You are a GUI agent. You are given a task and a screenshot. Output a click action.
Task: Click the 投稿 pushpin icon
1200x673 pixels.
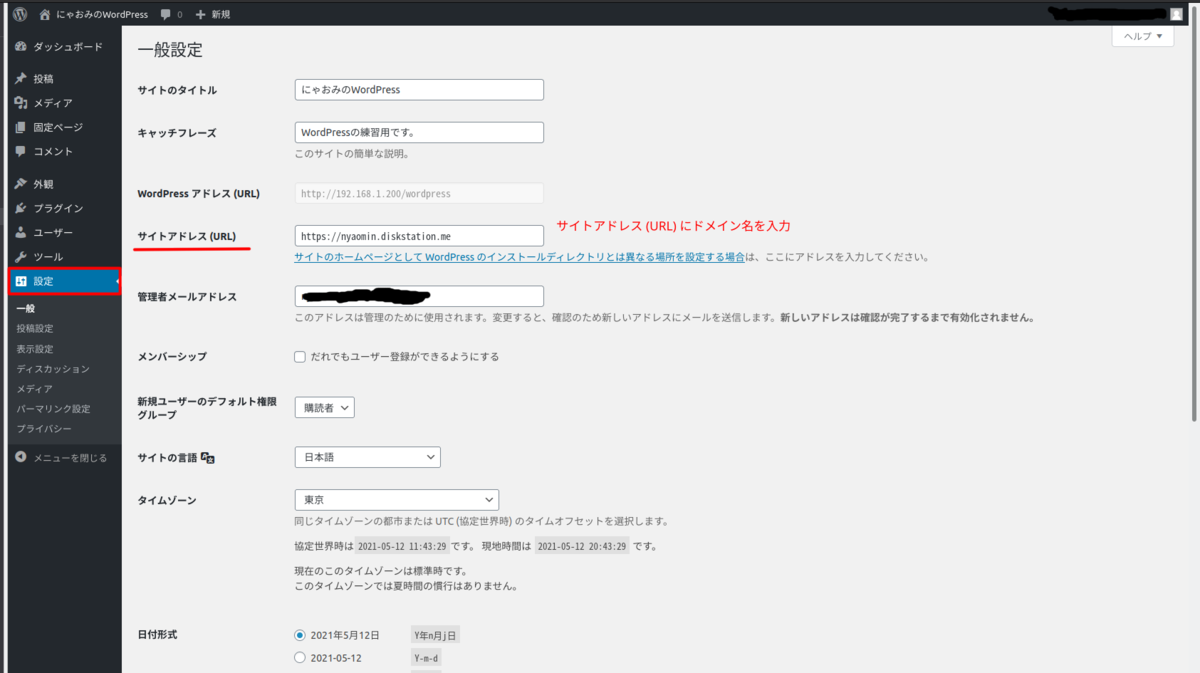[21, 79]
